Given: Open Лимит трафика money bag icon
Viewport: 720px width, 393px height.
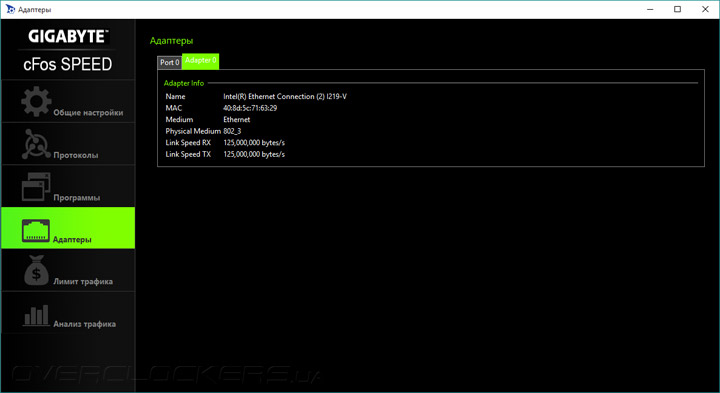Looking at the screenshot, I should [x=36, y=270].
